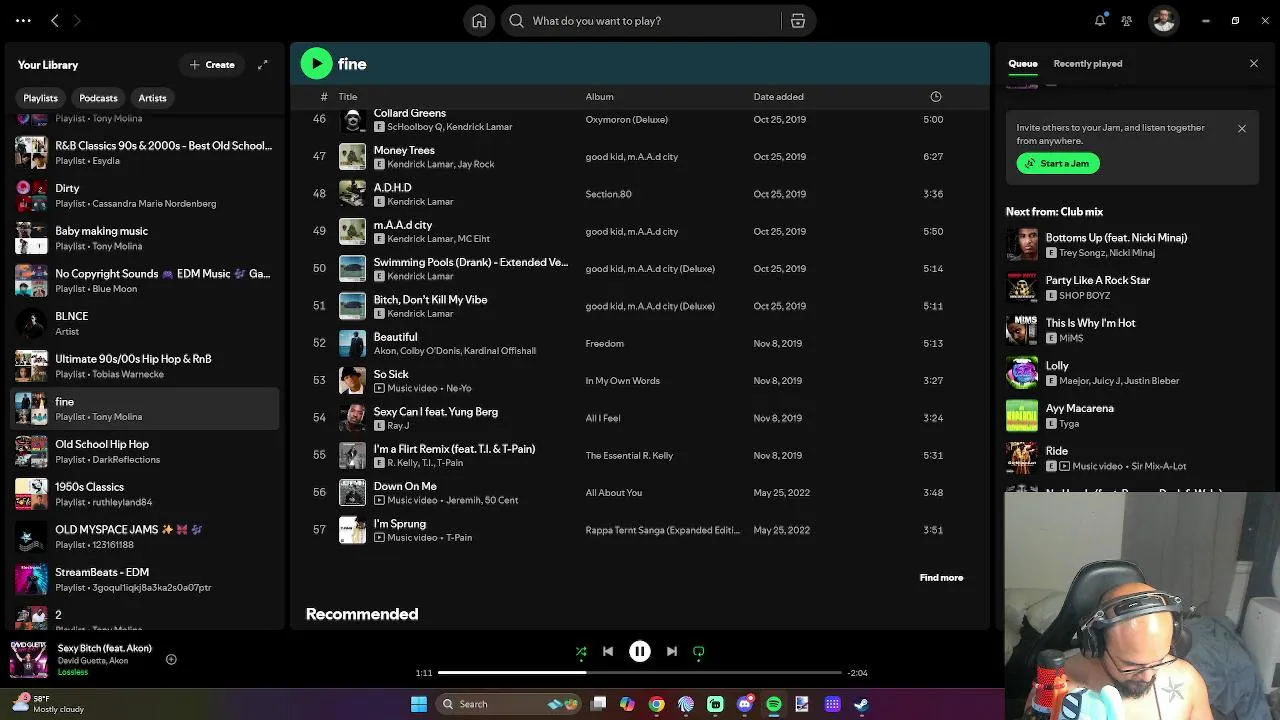Screen dimensions: 1280x720
Task: Open the What's New notifications bell
Action: 1100,20
